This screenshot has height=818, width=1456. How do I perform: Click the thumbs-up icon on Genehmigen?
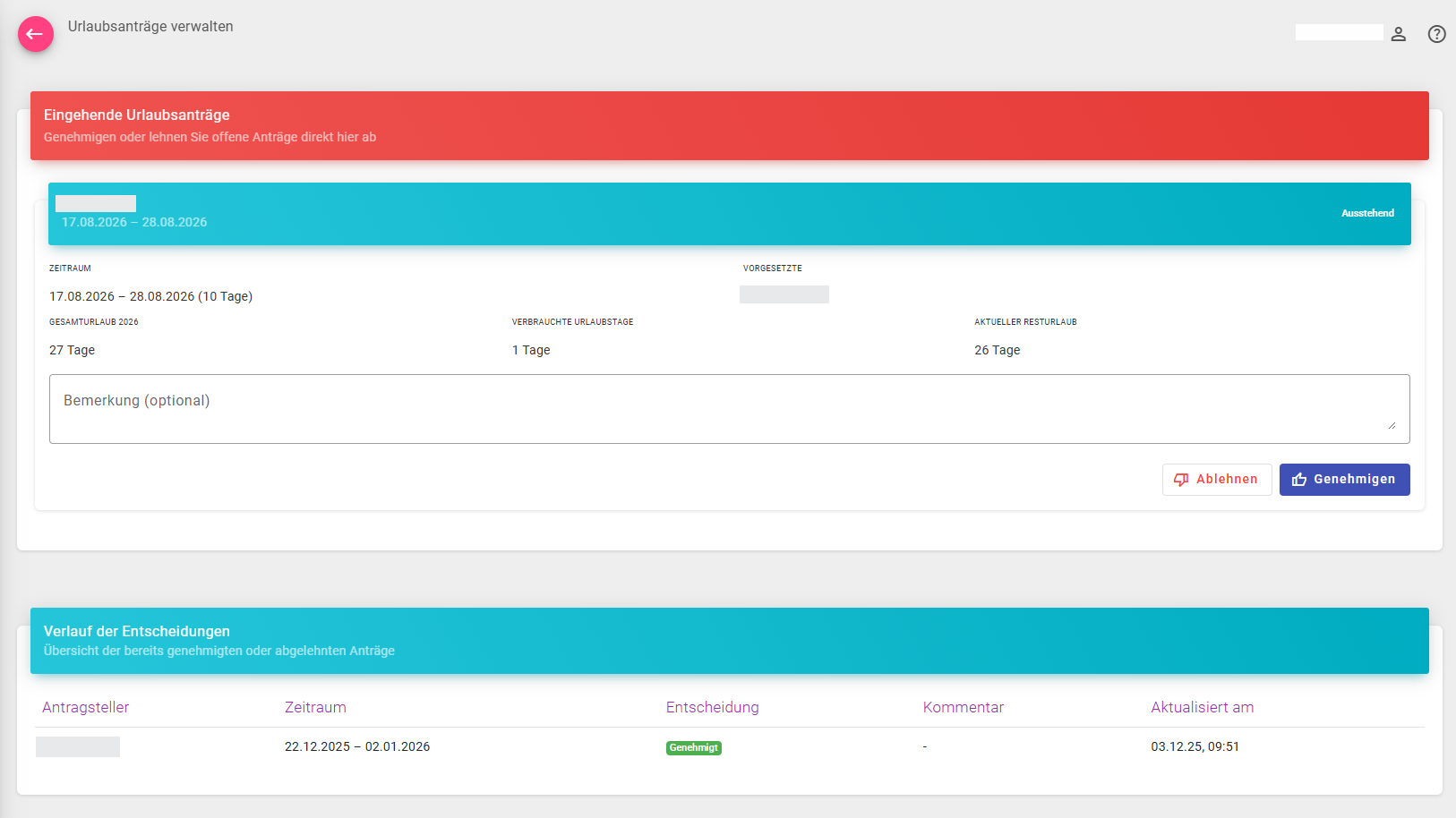pyautogui.click(x=1299, y=480)
